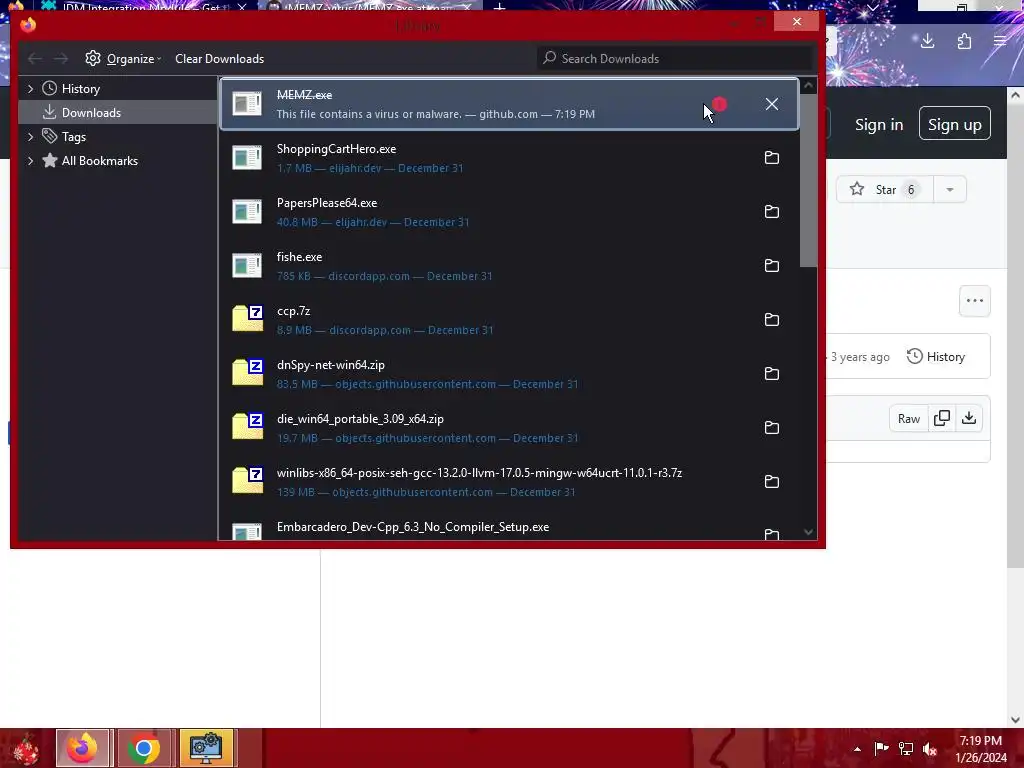This screenshot has width=1024, height=768.
Task: Select dnSpy-net-win64.zip download entry
Action: [509, 374]
